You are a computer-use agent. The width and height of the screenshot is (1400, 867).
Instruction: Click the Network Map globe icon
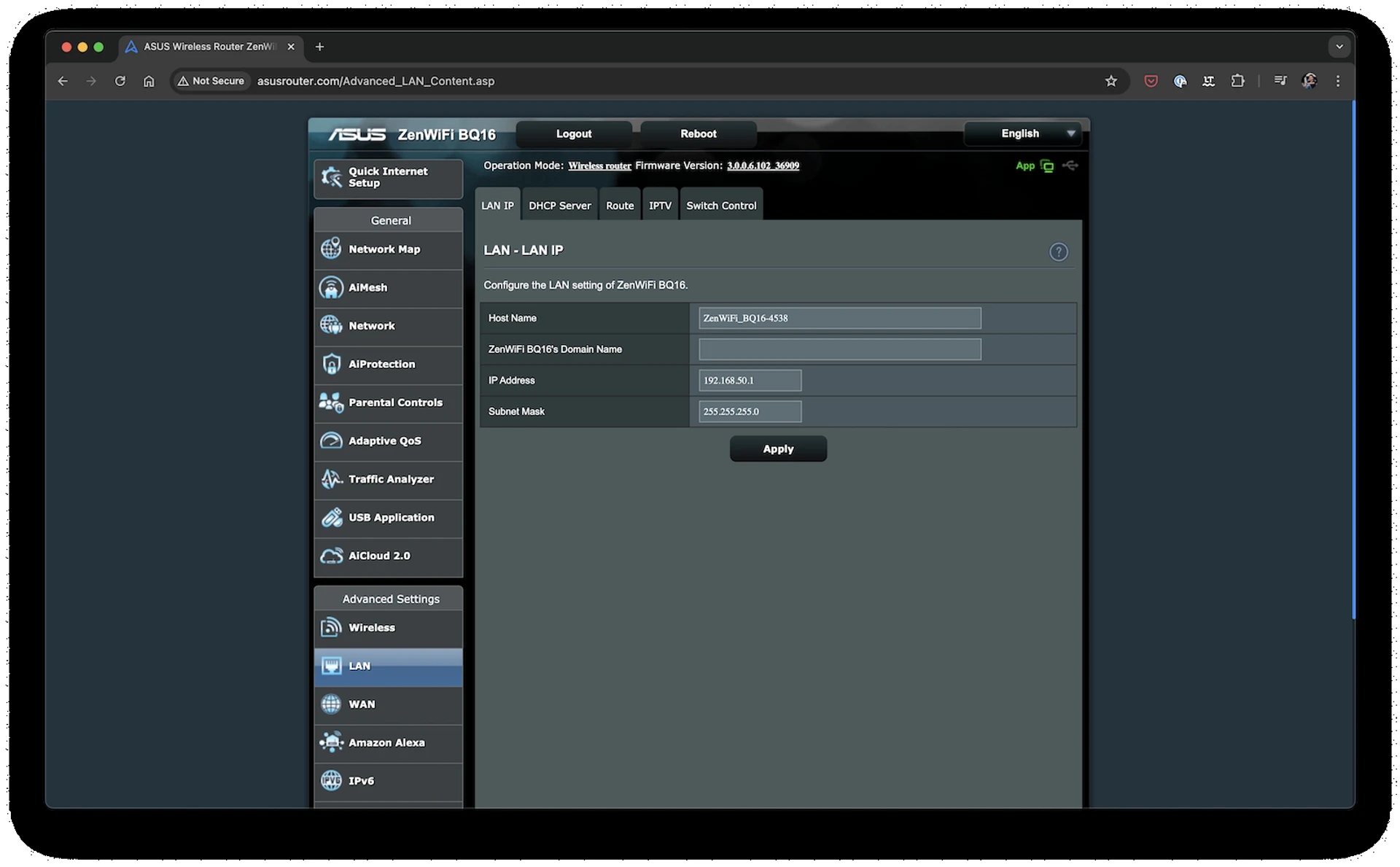[x=331, y=249]
